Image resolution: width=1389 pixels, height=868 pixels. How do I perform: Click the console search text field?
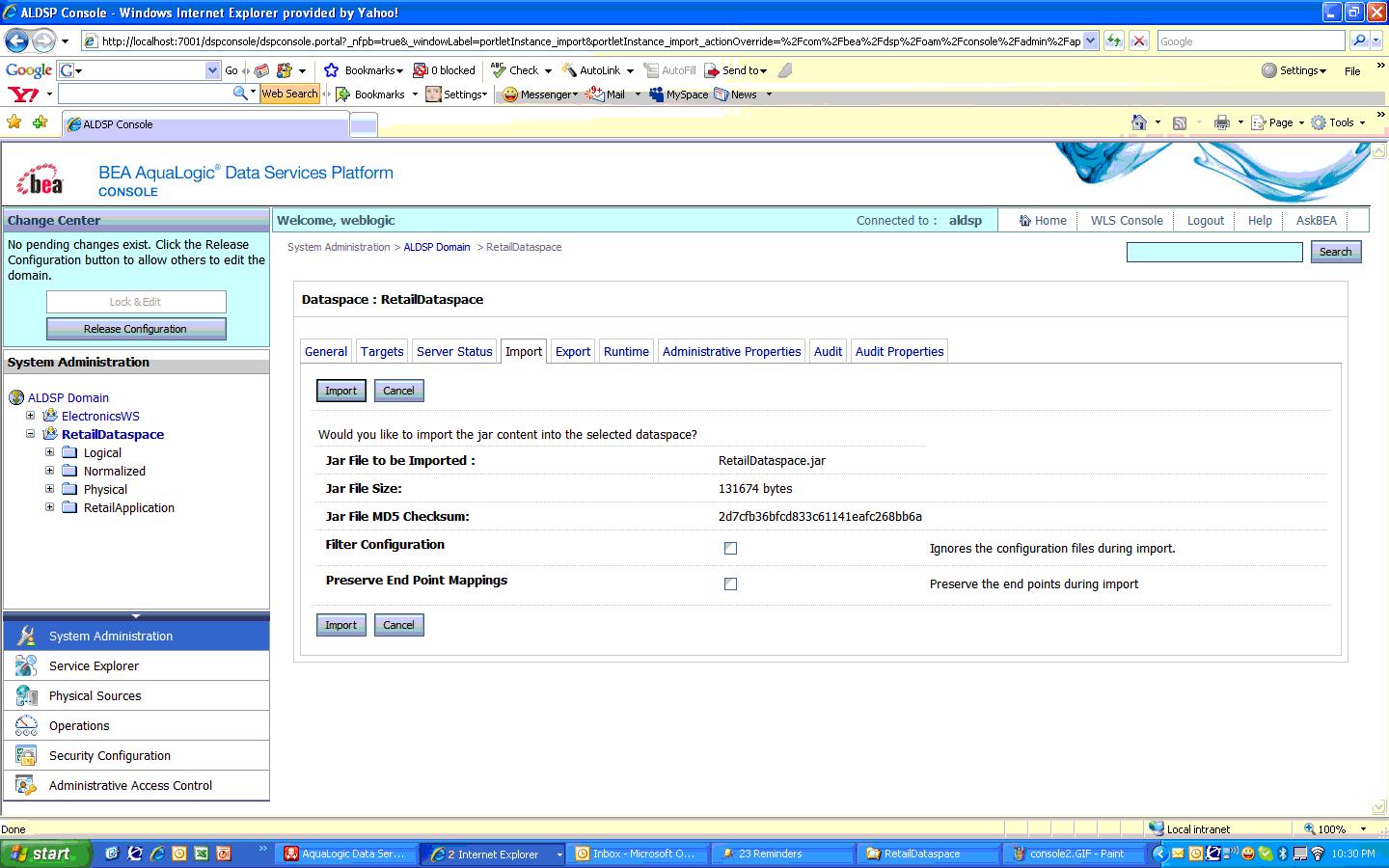(1214, 252)
